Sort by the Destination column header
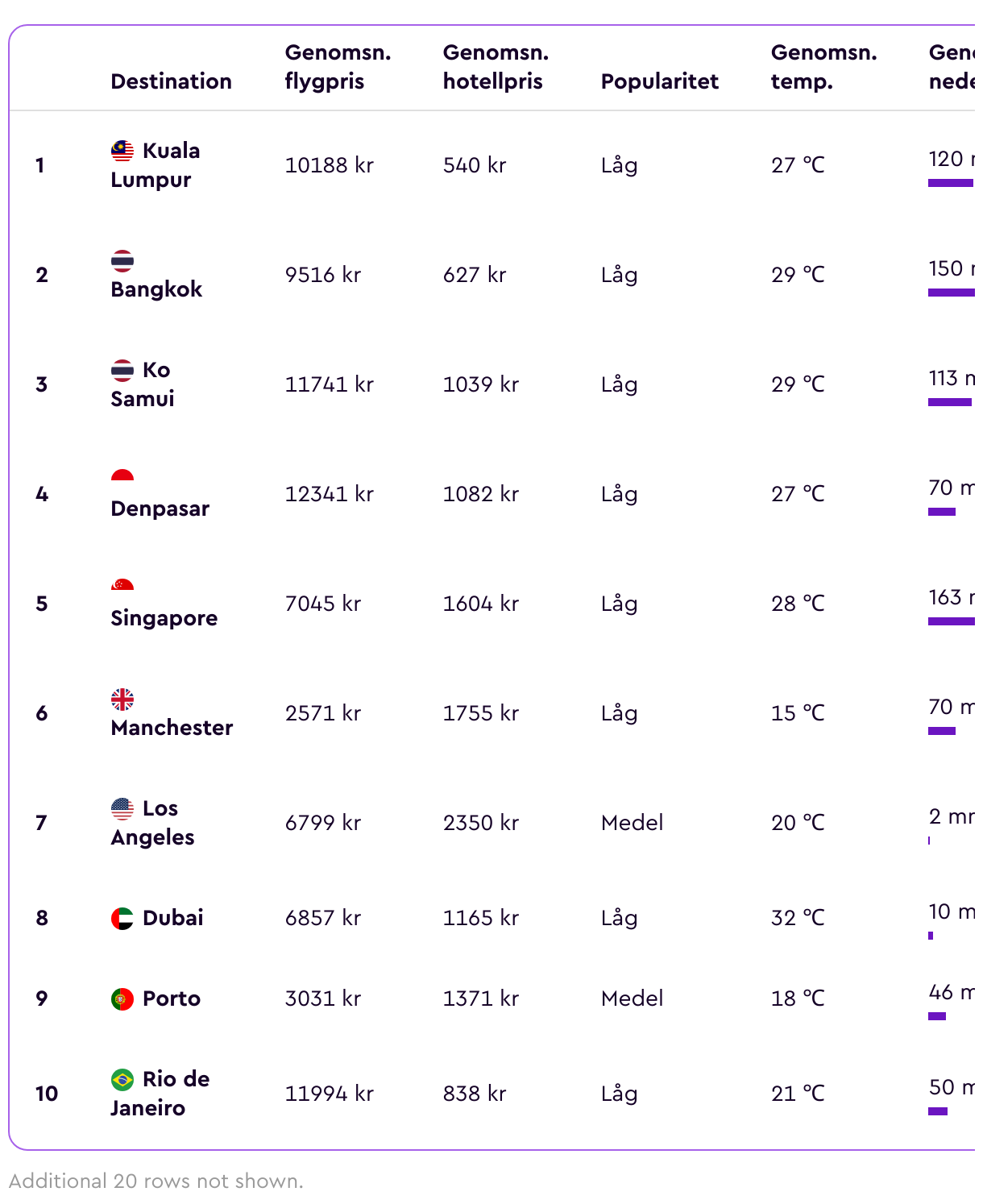Screen dimensions: 983x1204 (x=172, y=81)
